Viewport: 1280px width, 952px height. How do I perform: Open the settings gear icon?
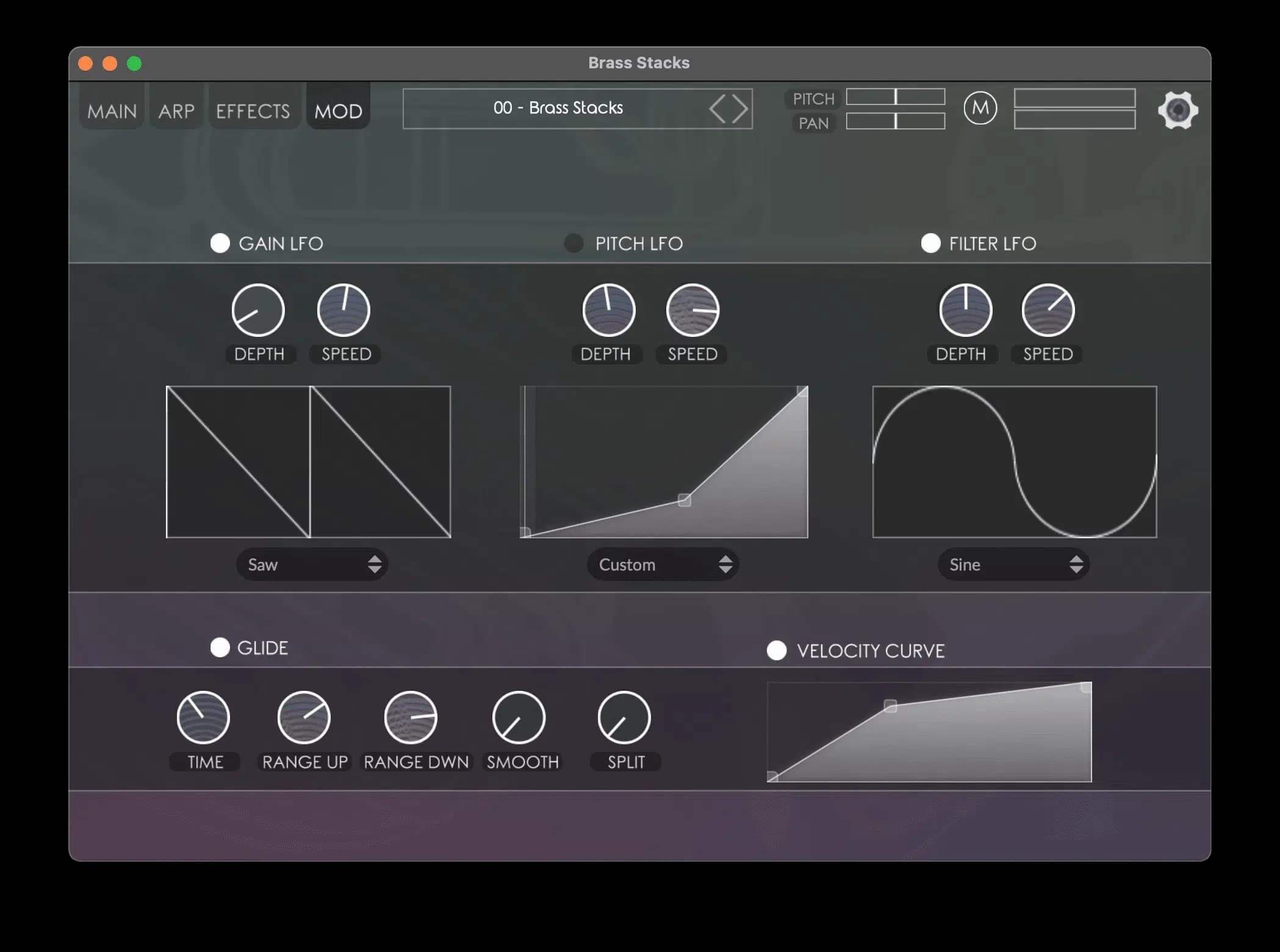click(x=1177, y=110)
